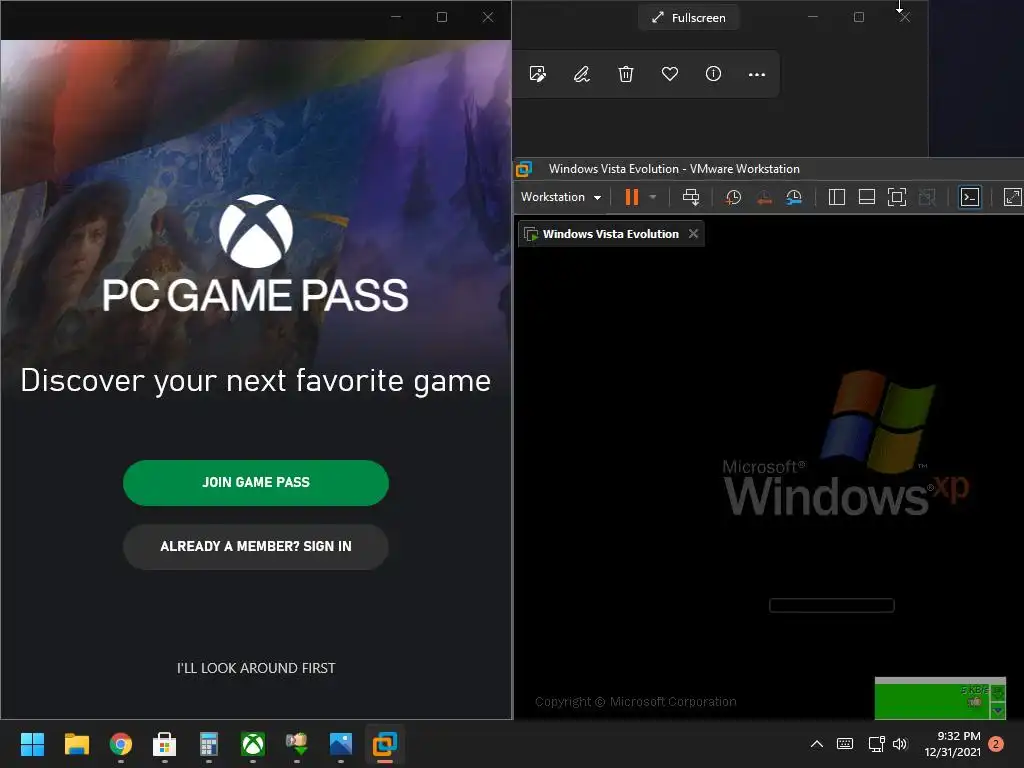This screenshot has width=1024, height=768.
Task: Open the Edit image tool in Photos
Action: click(x=537, y=74)
